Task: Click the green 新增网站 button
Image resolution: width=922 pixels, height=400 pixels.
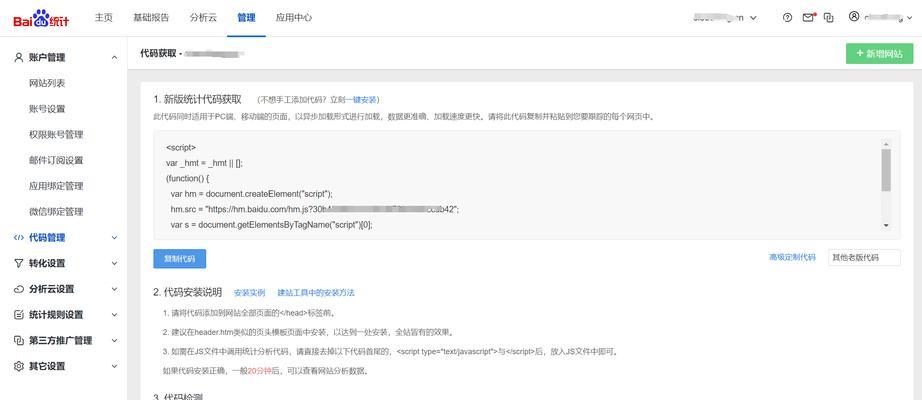Action: coord(880,54)
